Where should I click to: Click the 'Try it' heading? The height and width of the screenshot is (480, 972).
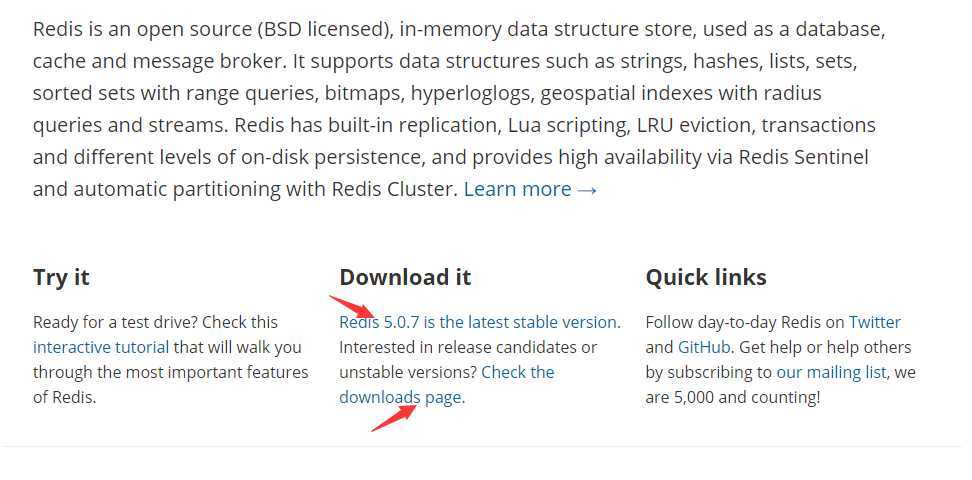(x=61, y=277)
